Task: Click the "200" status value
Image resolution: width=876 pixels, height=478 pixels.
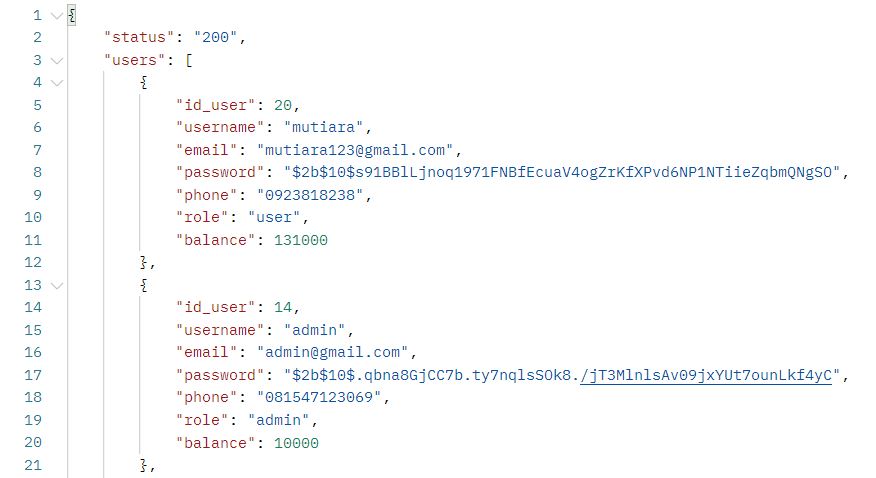Action: point(215,37)
